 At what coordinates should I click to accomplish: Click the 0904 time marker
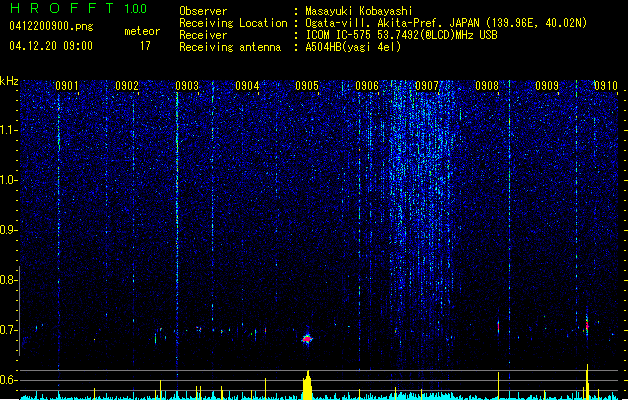point(247,86)
